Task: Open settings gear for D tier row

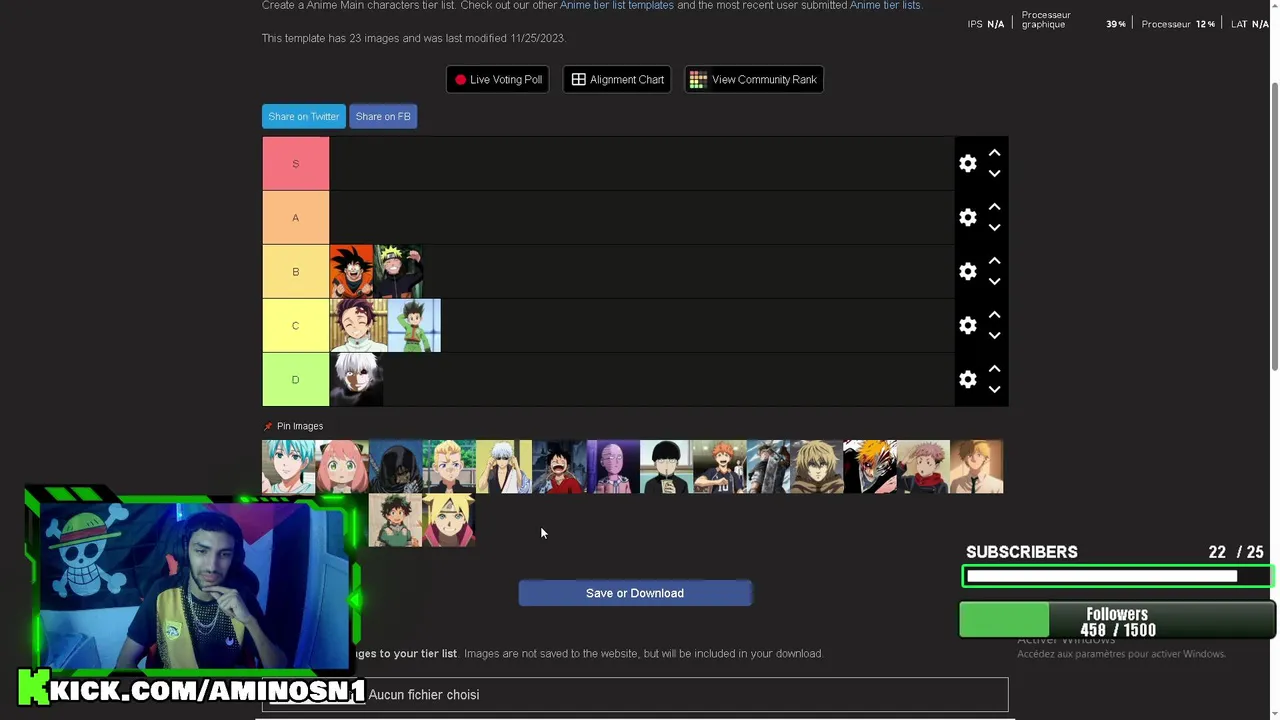Action: [x=967, y=379]
